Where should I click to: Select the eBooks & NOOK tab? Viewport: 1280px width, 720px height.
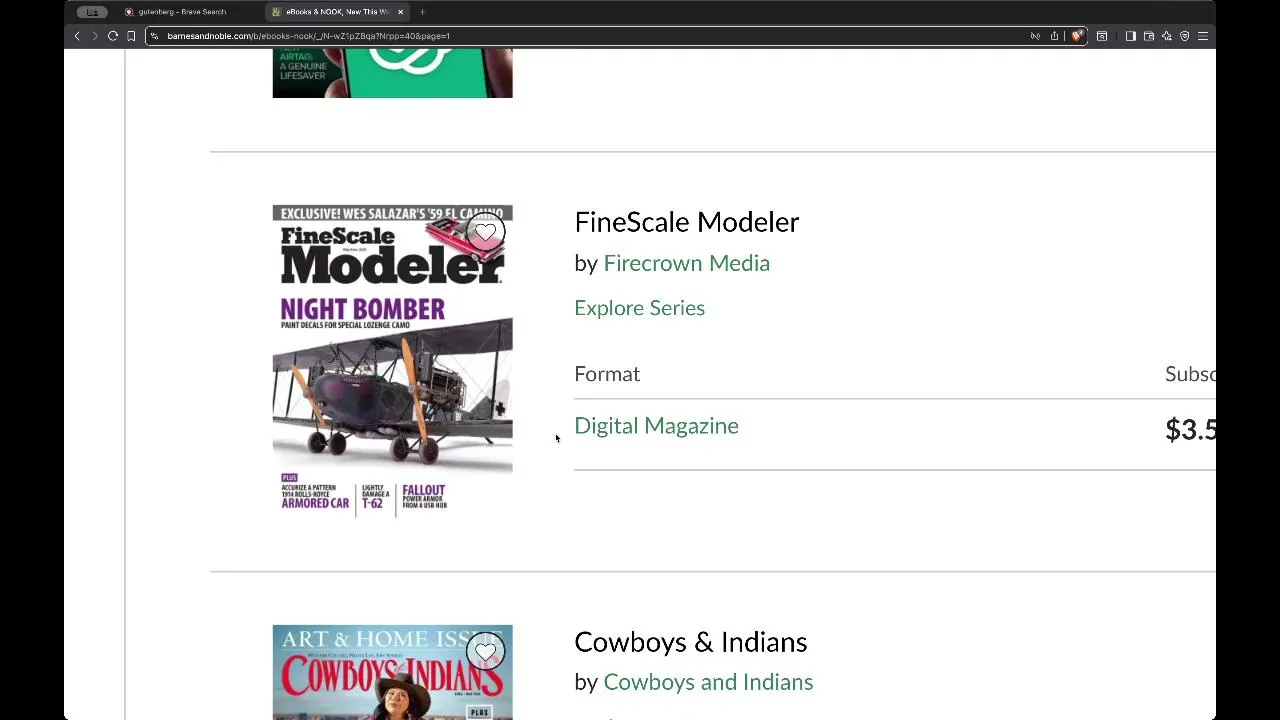tap(337, 12)
